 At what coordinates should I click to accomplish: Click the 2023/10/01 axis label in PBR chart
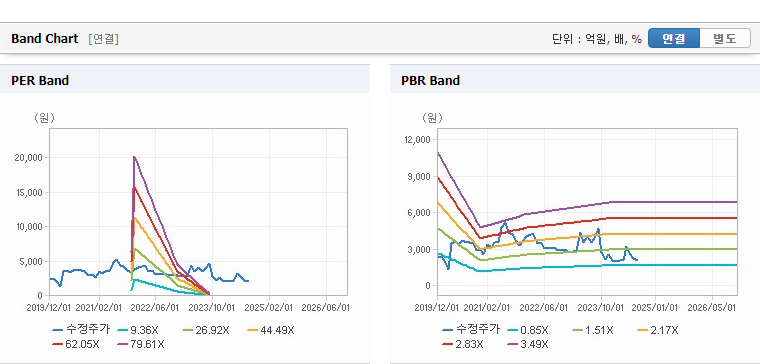(x=601, y=308)
